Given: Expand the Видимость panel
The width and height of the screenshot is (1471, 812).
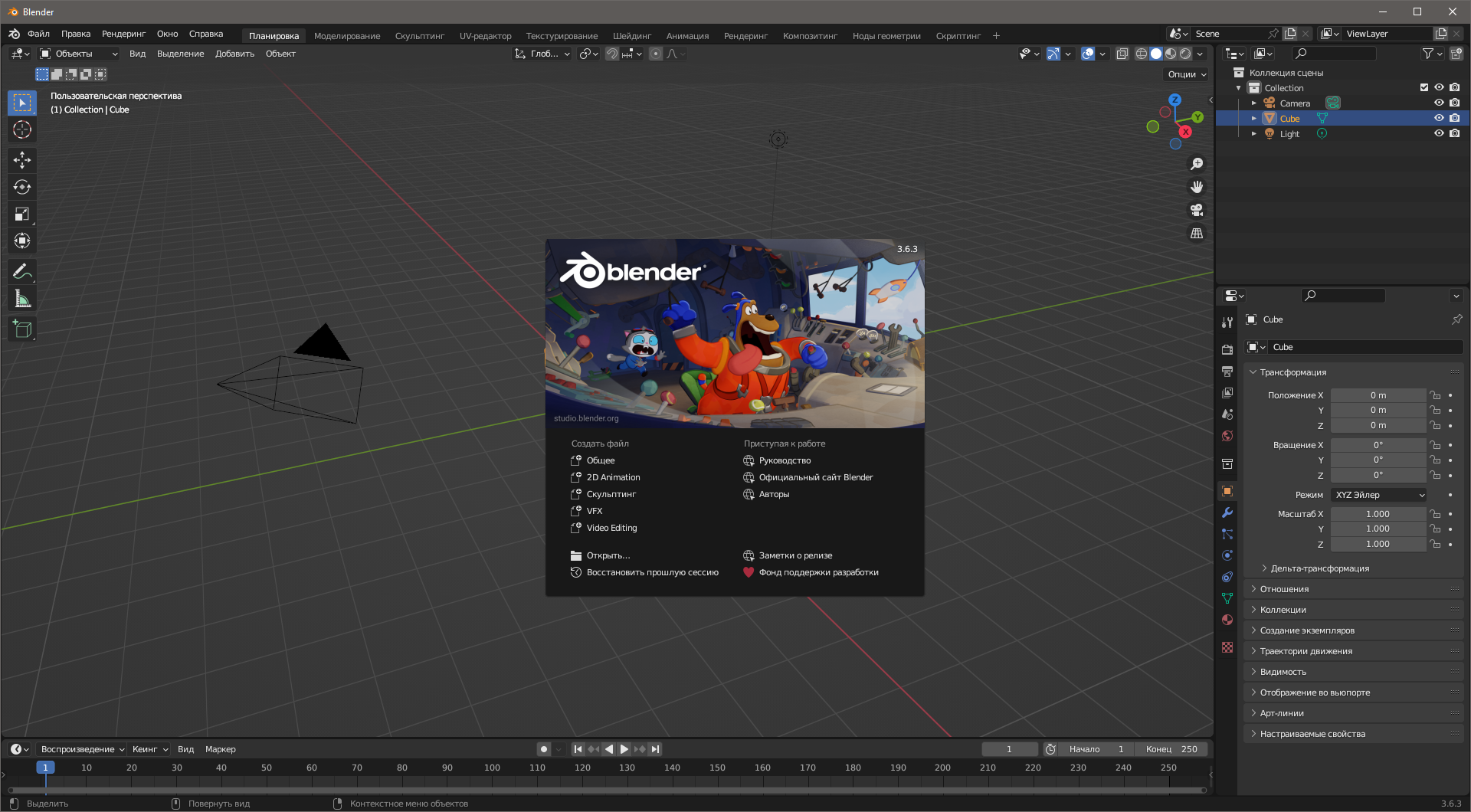Looking at the screenshot, I should 1353,672.
